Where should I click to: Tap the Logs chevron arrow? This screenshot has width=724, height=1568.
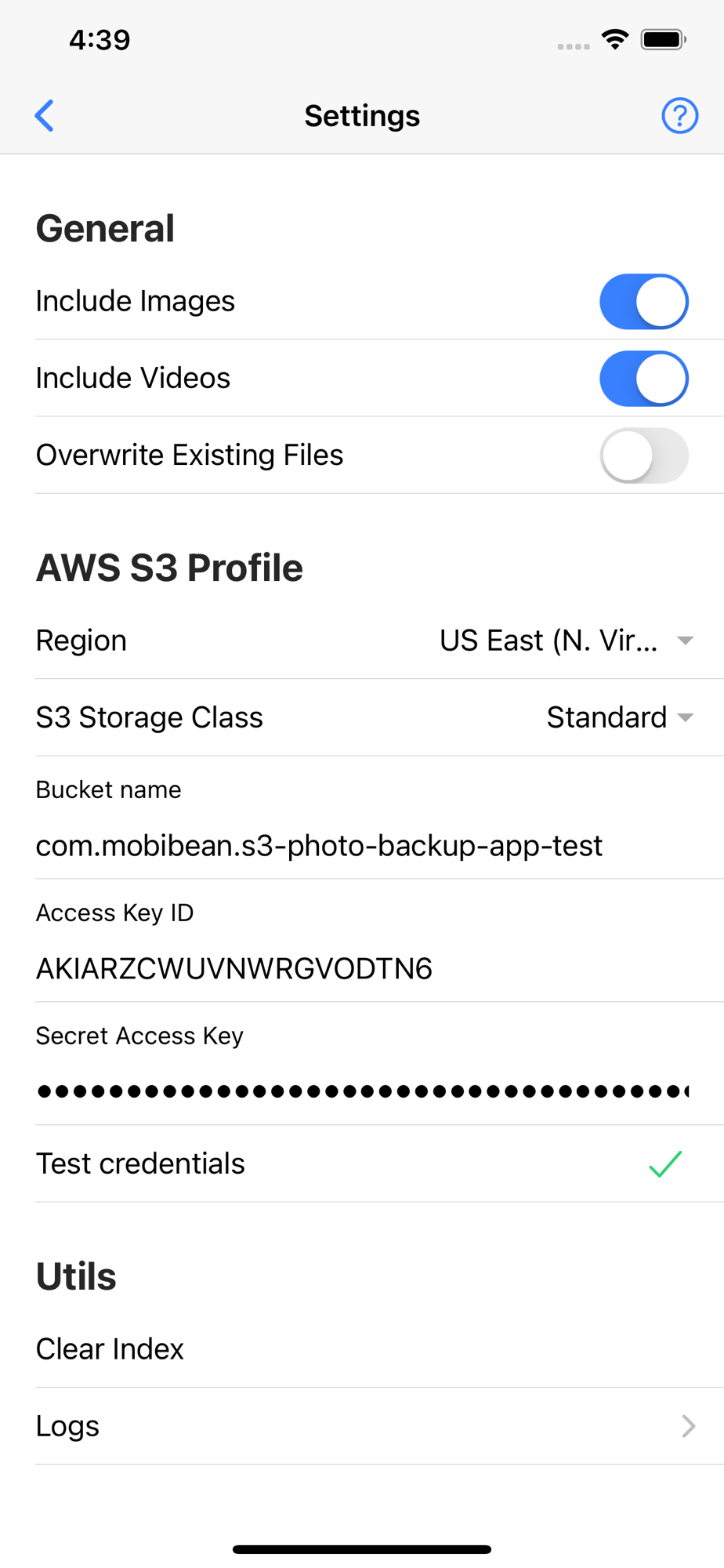click(x=688, y=1426)
